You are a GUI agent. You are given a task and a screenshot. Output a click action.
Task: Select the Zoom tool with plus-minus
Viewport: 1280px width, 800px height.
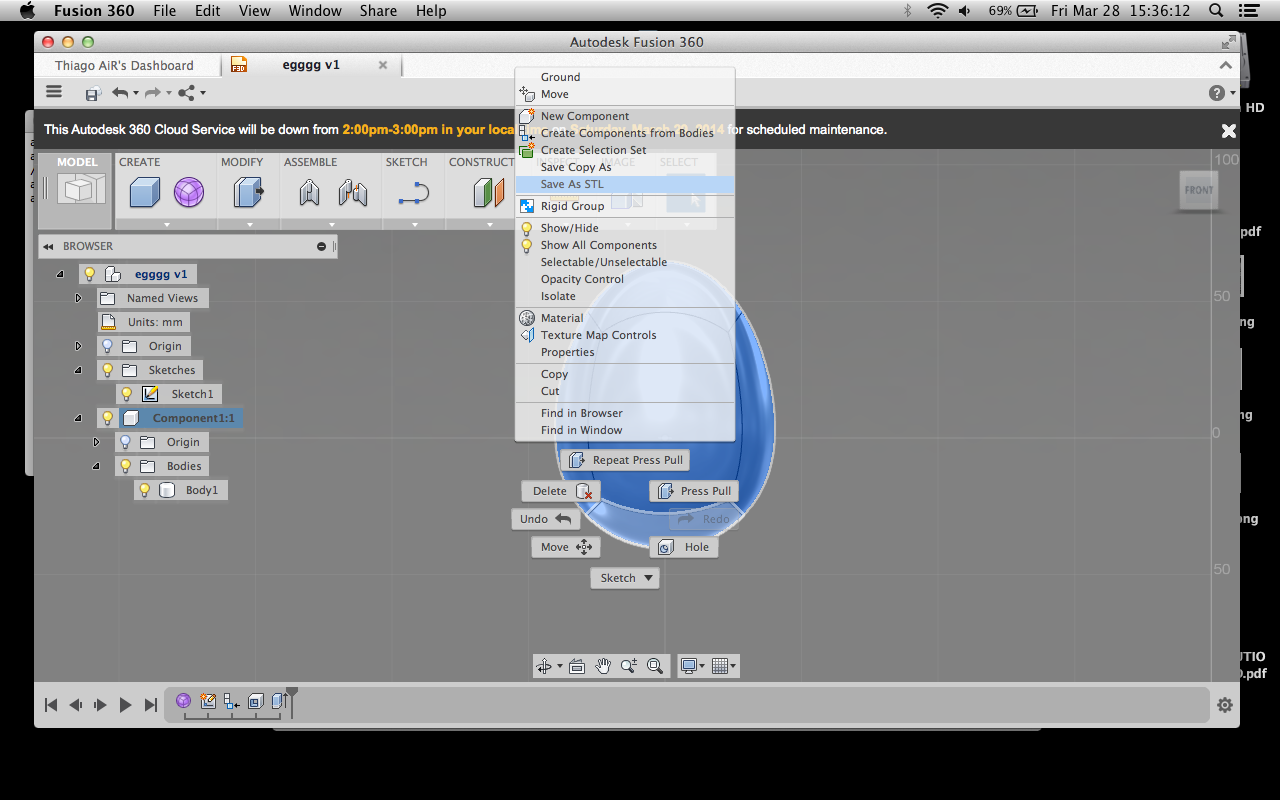pos(629,666)
